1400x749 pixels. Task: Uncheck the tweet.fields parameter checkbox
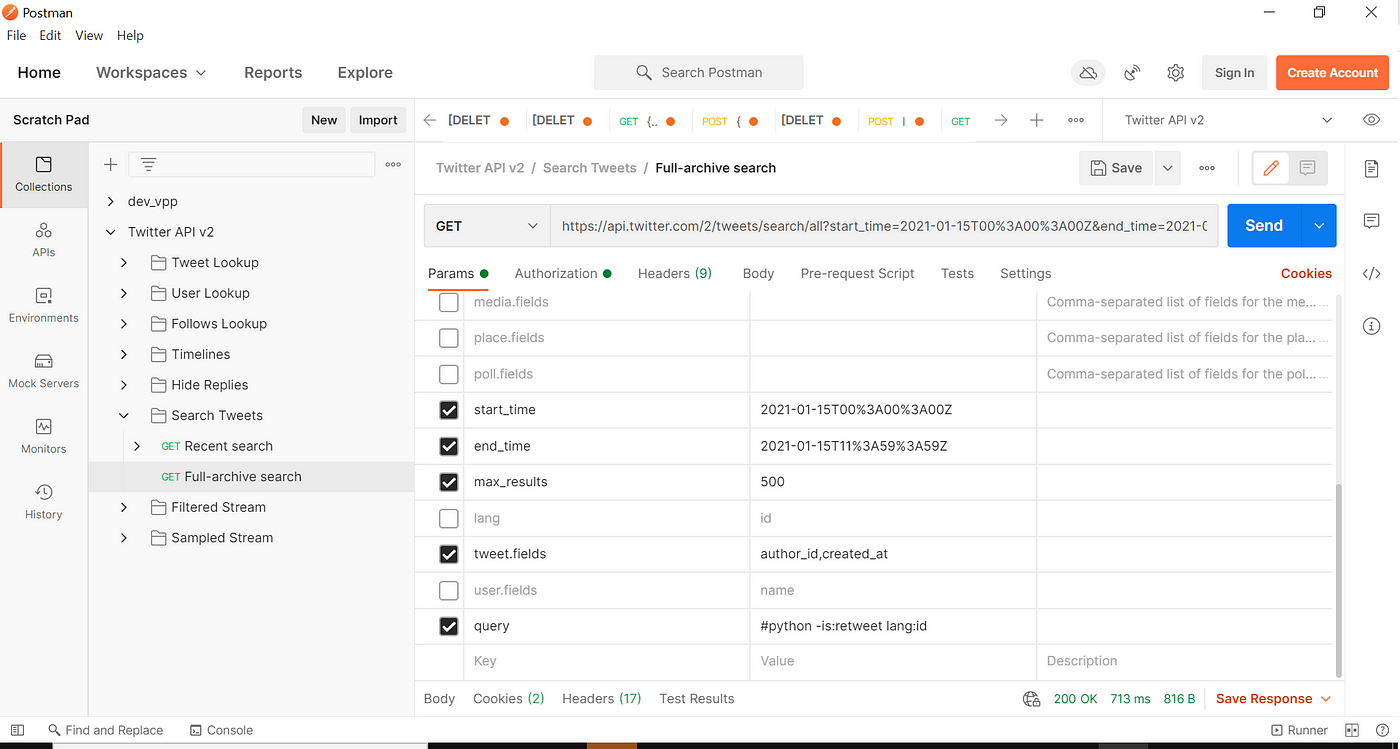449,554
